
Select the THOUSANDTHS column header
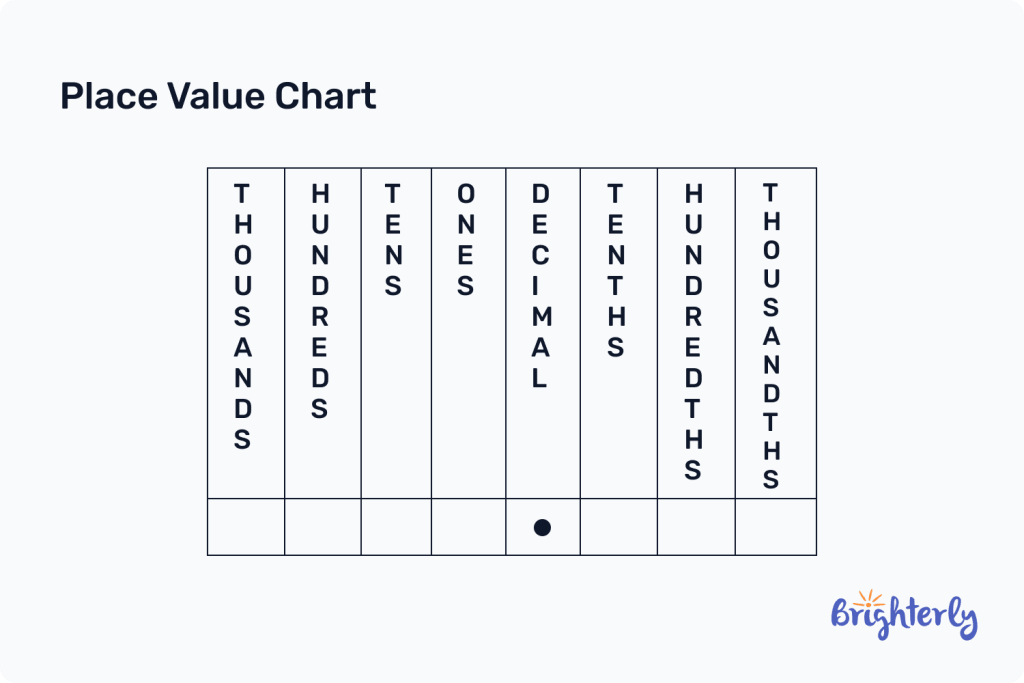[x=771, y=336]
